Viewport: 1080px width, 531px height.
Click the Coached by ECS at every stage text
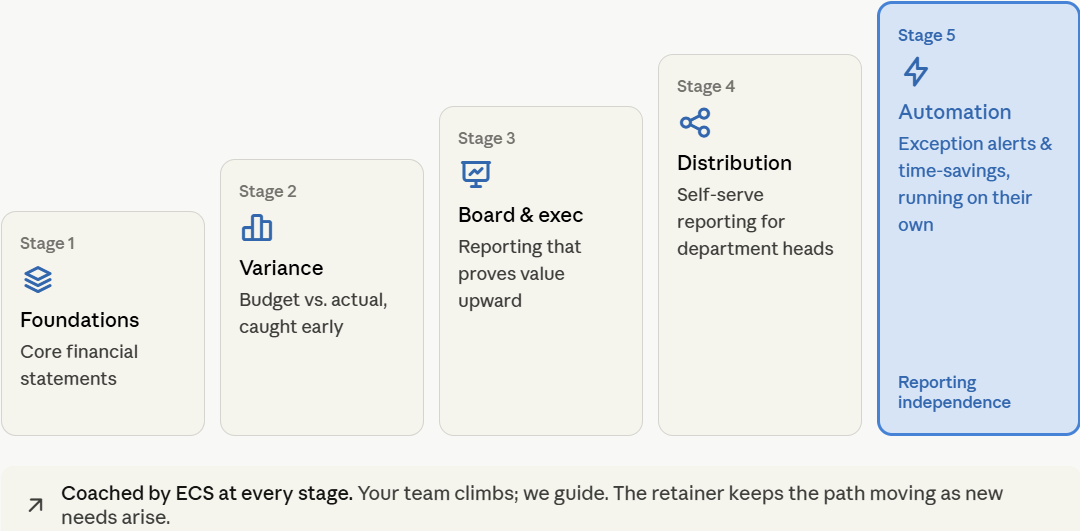pyautogui.click(x=207, y=493)
